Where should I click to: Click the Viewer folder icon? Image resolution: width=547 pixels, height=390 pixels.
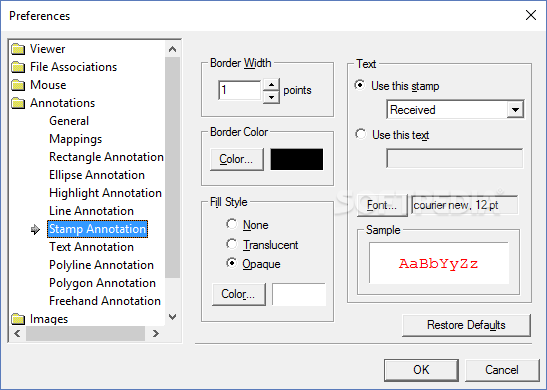click(x=18, y=49)
